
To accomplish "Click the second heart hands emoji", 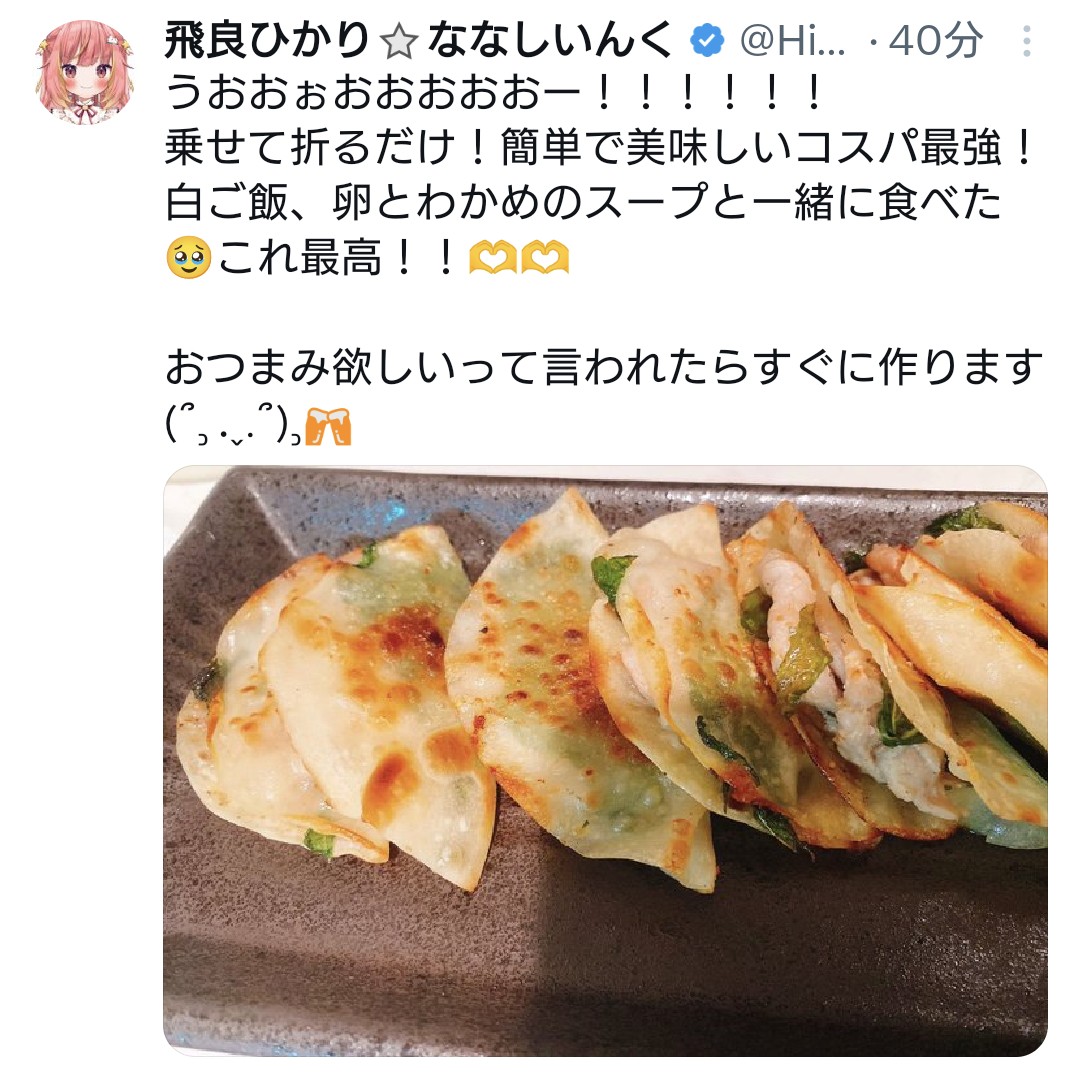I will (545, 258).
